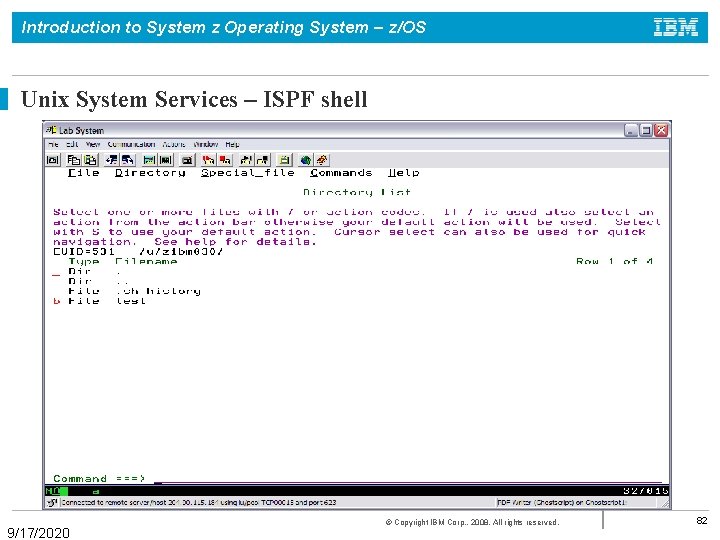This screenshot has width=720, height=540.
Task: Click the 'Connected to remote server' status text
Action: [x=198, y=503]
